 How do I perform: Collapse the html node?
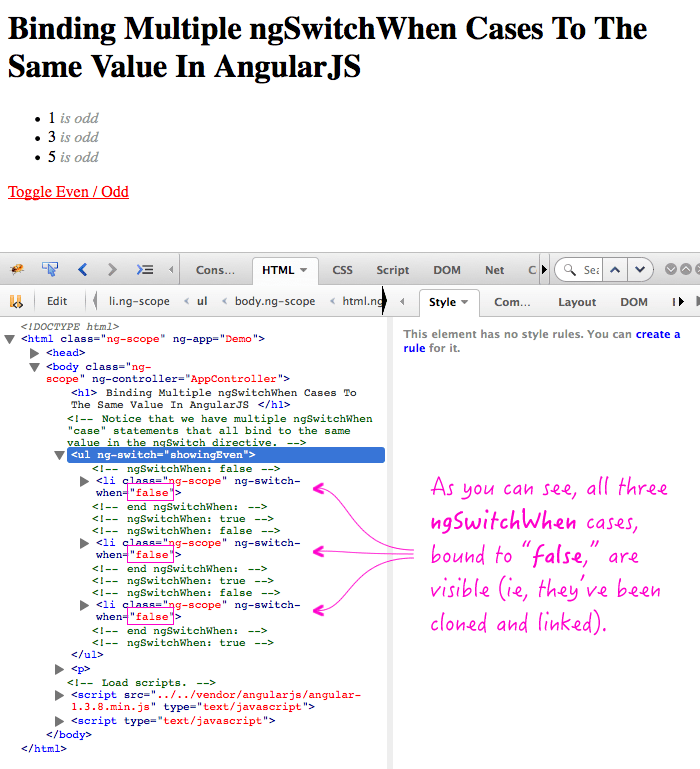tap(9, 339)
